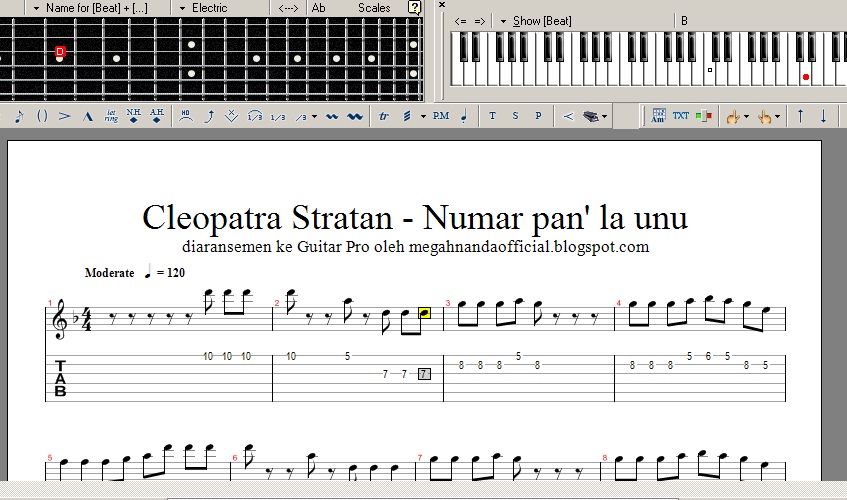
Task: Click the <= previous arrow on keyboard panel
Action: coord(460,21)
